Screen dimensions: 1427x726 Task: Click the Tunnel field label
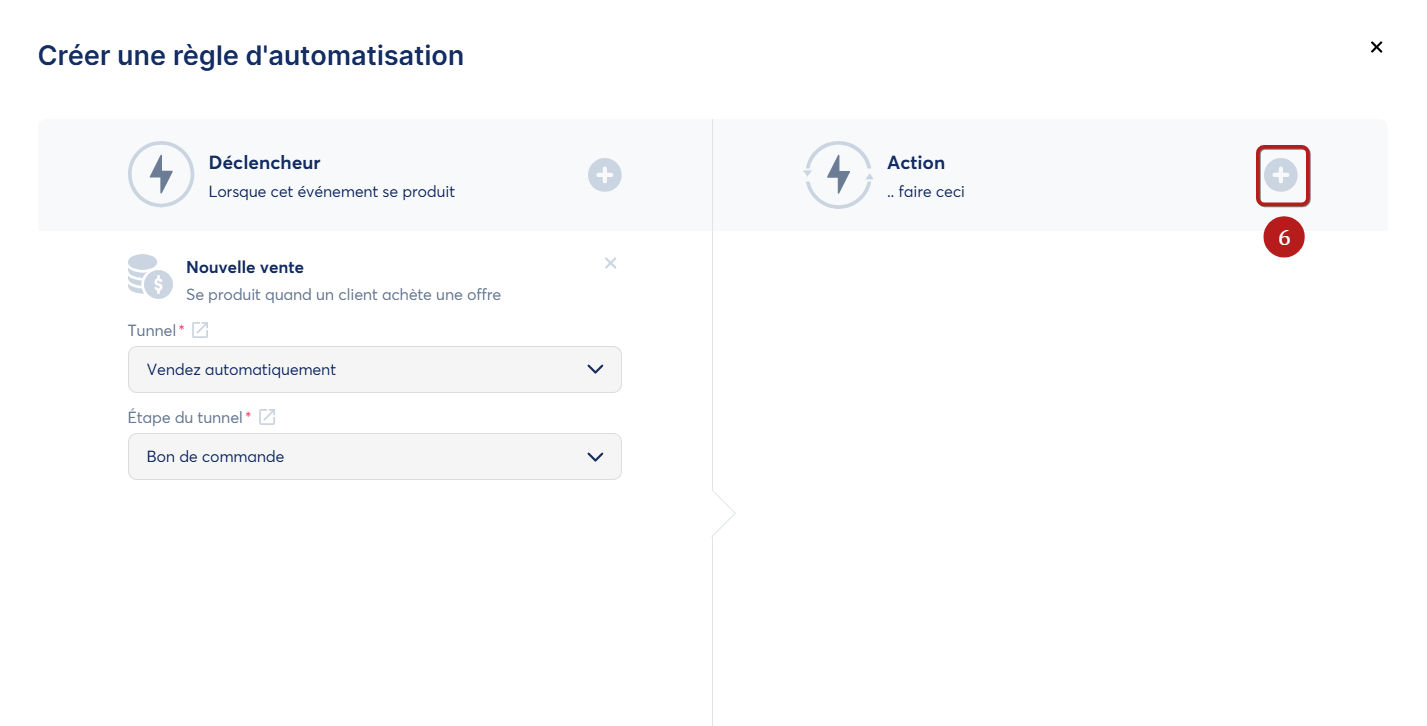point(152,330)
